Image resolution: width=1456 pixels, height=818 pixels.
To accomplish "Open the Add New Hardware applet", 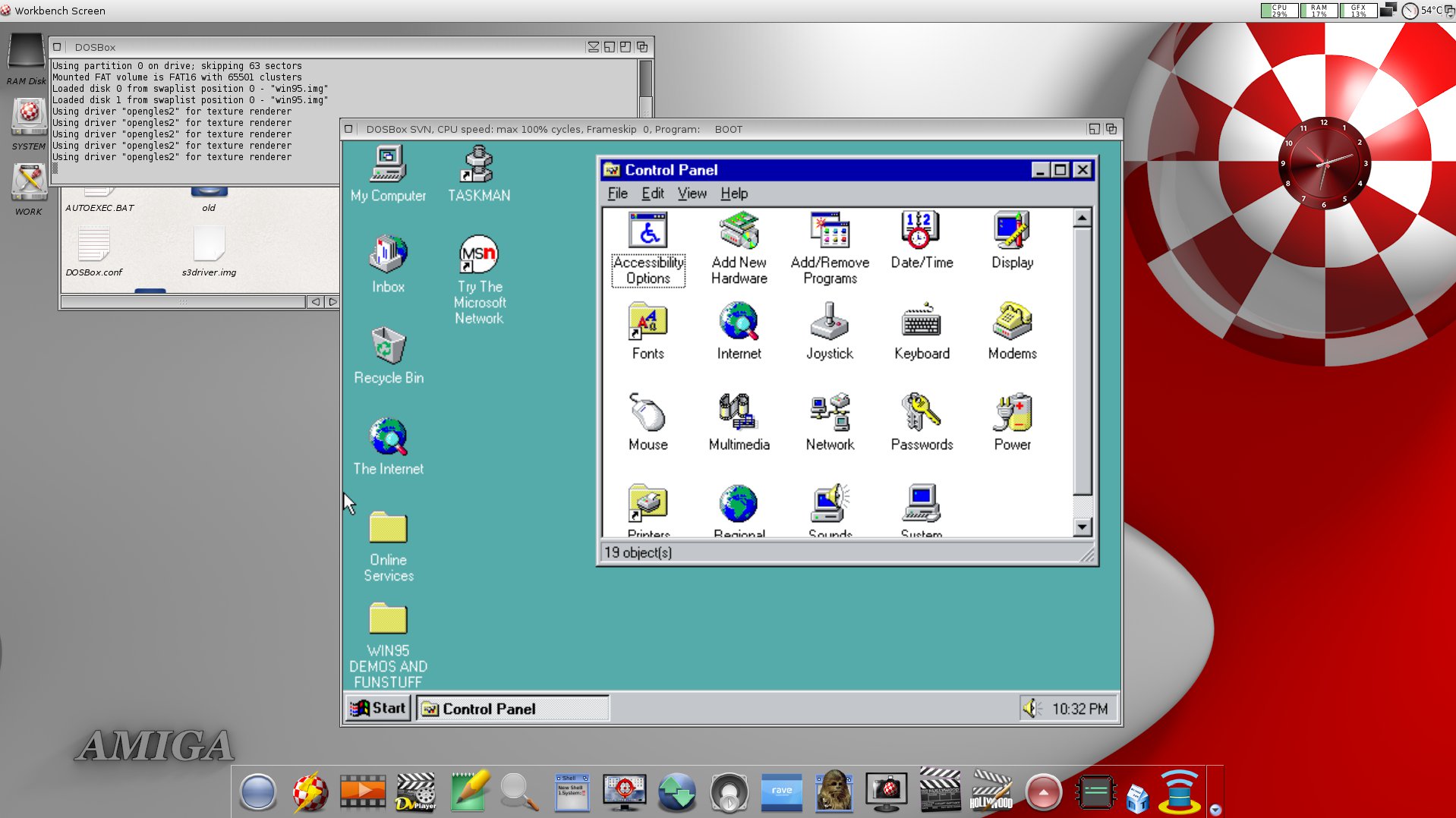I will 739,248.
